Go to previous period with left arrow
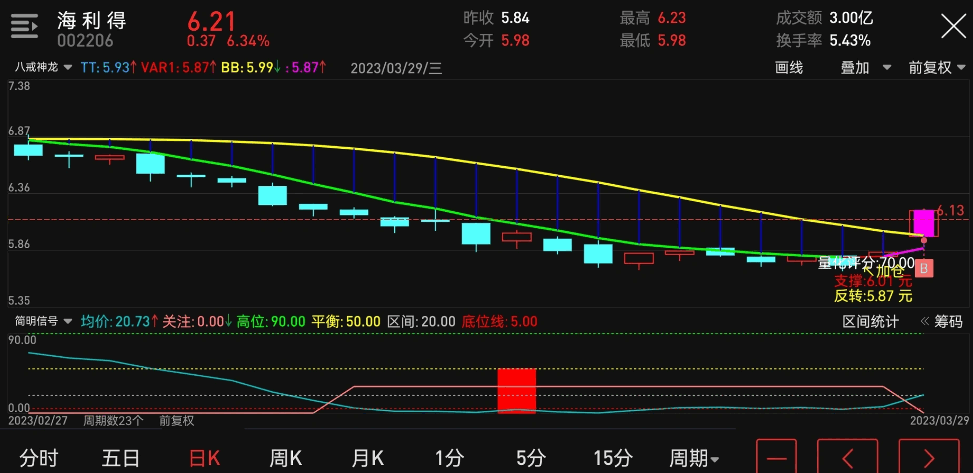The width and height of the screenshot is (973, 473). [x=847, y=459]
